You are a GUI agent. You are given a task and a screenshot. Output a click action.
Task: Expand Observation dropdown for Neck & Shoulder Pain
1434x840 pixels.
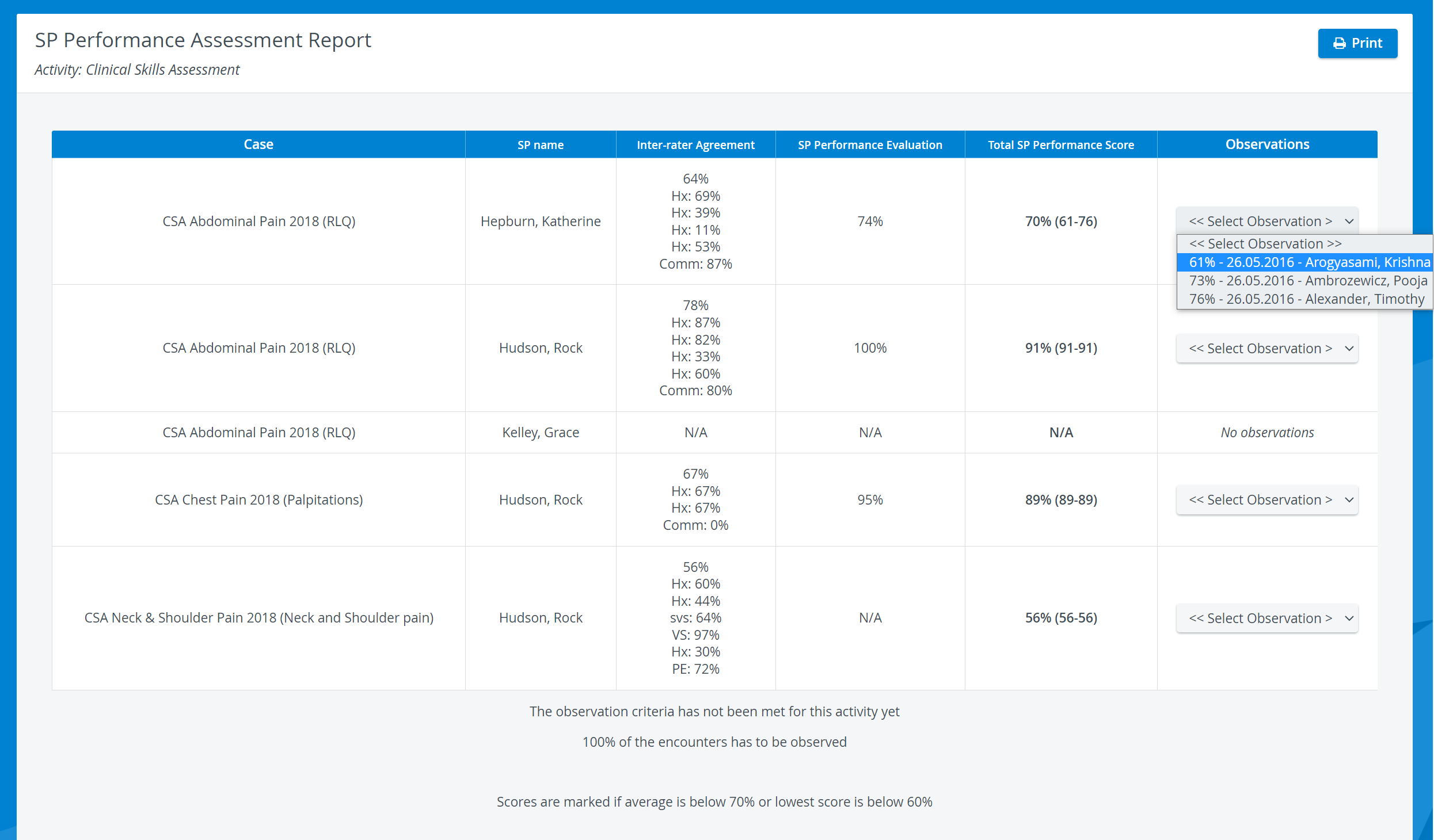tap(1266, 618)
